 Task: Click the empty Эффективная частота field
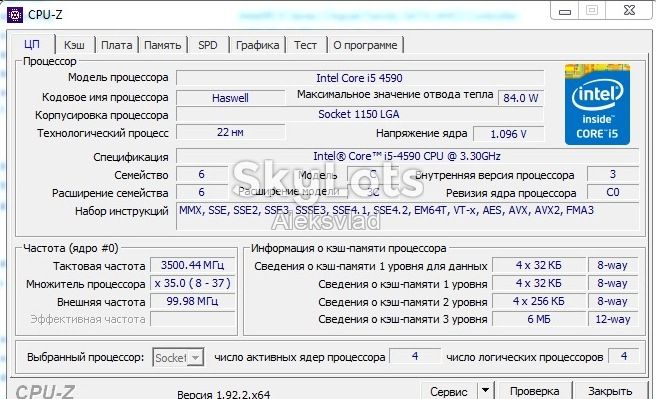coord(192,319)
